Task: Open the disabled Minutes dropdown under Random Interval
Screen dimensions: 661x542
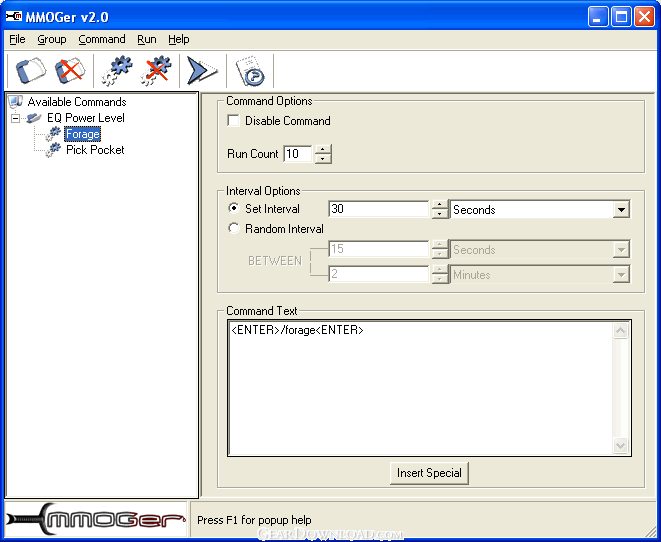Action: click(x=621, y=275)
